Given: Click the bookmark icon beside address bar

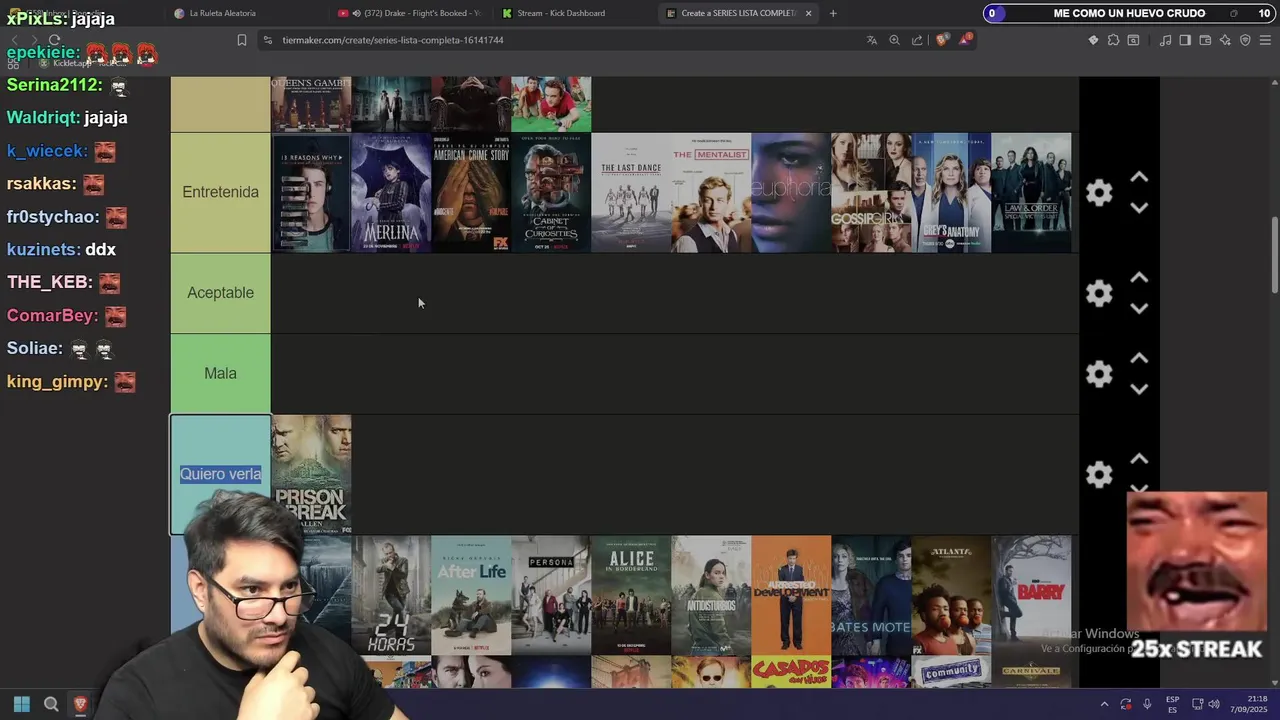Looking at the screenshot, I should [241, 40].
